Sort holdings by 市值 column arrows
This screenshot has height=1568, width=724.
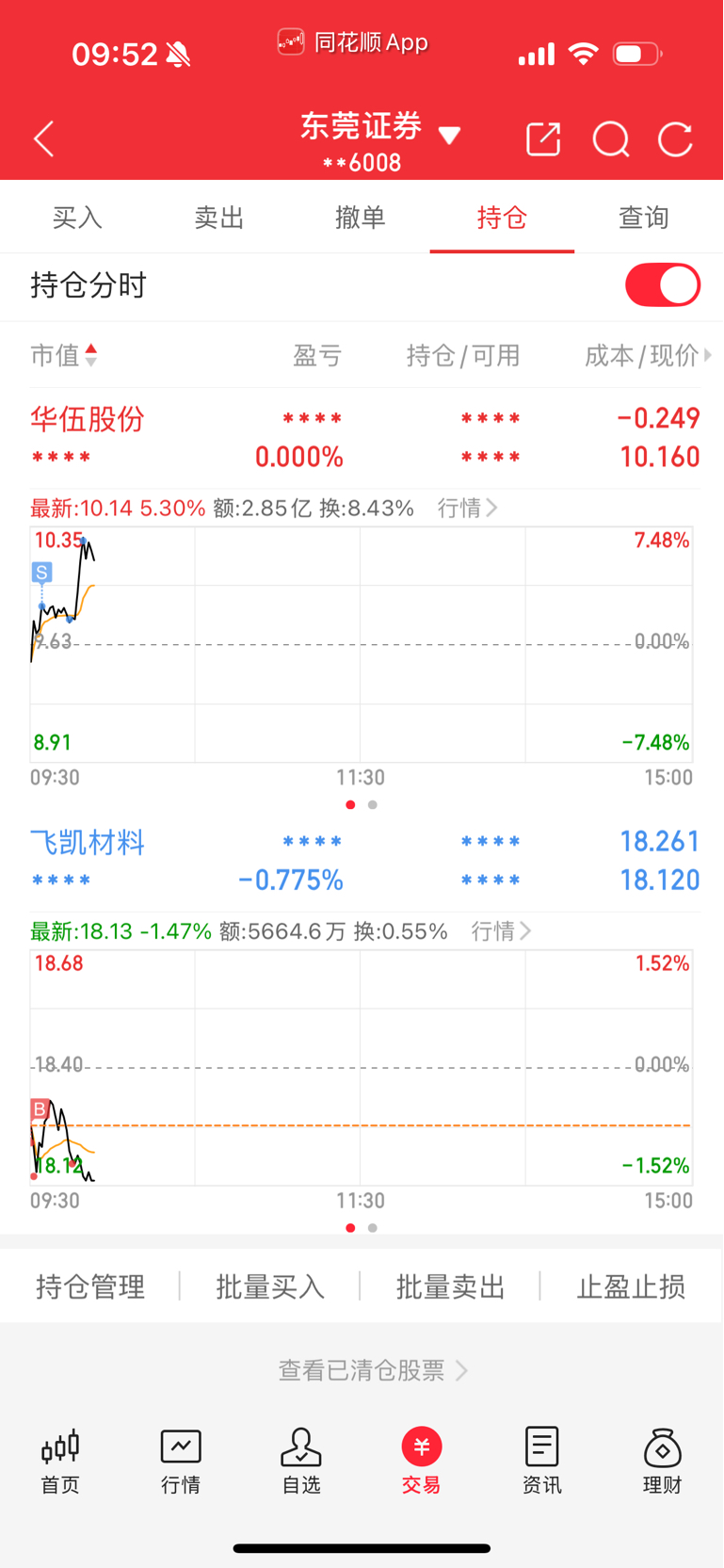tap(91, 355)
